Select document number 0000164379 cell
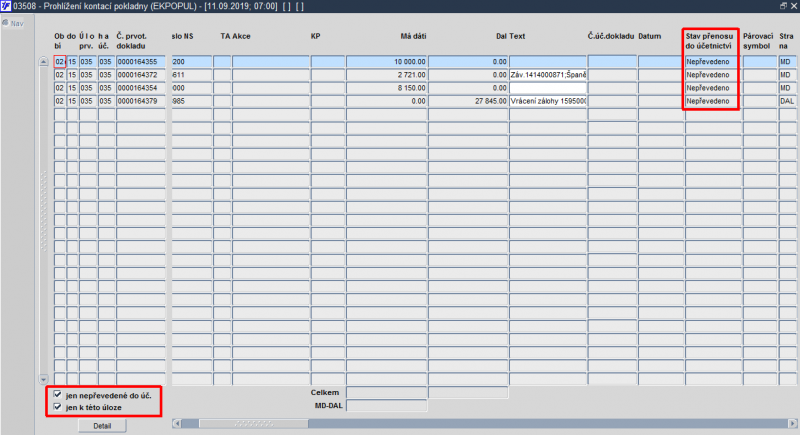 point(141,101)
